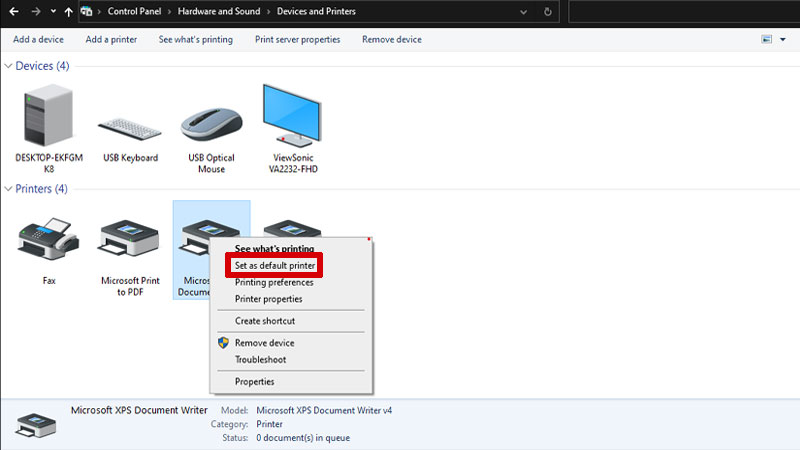Collapse the Devices group
Screen dimensions: 800x450
8,66
